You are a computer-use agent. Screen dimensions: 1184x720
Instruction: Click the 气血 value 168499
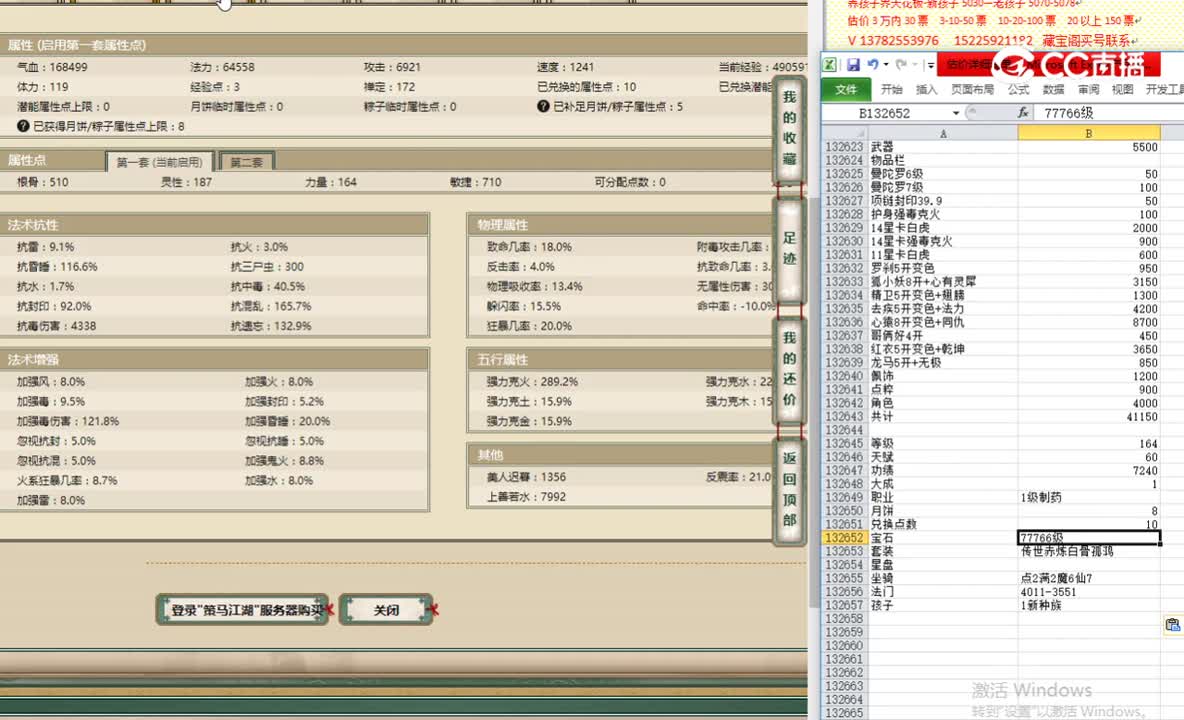tap(68, 67)
